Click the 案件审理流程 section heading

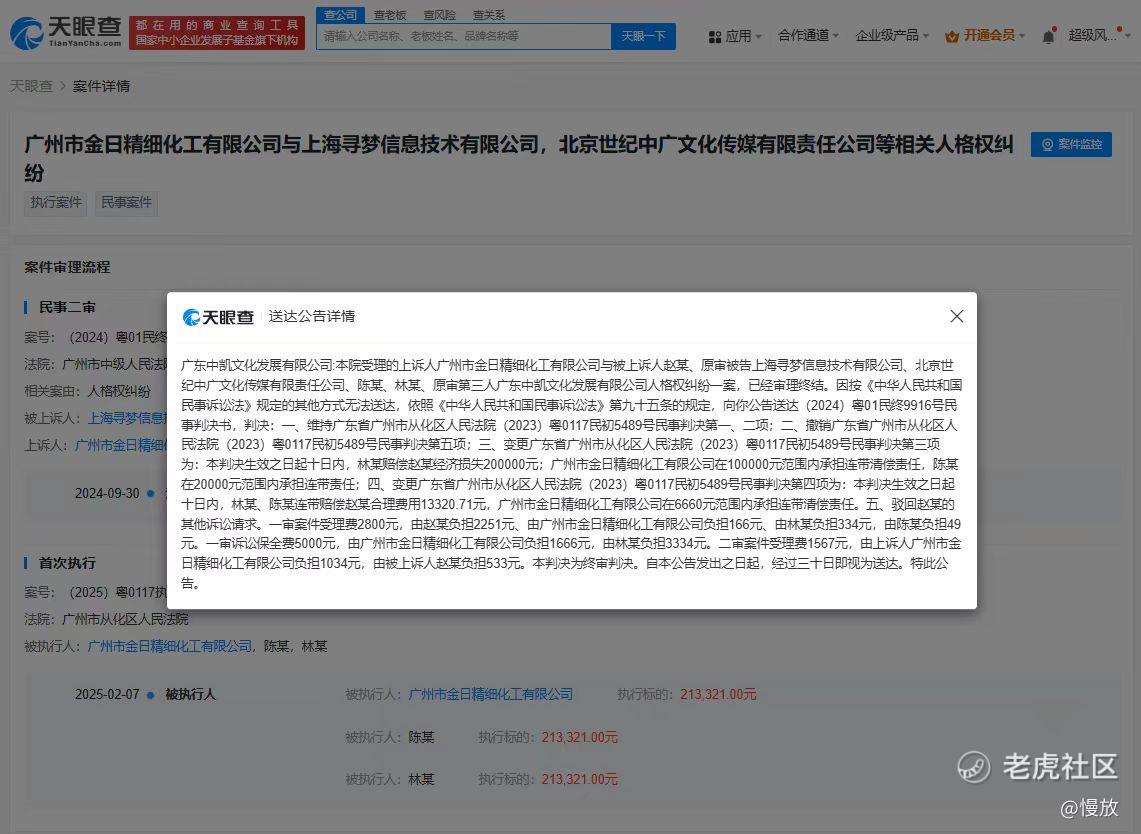coord(68,267)
